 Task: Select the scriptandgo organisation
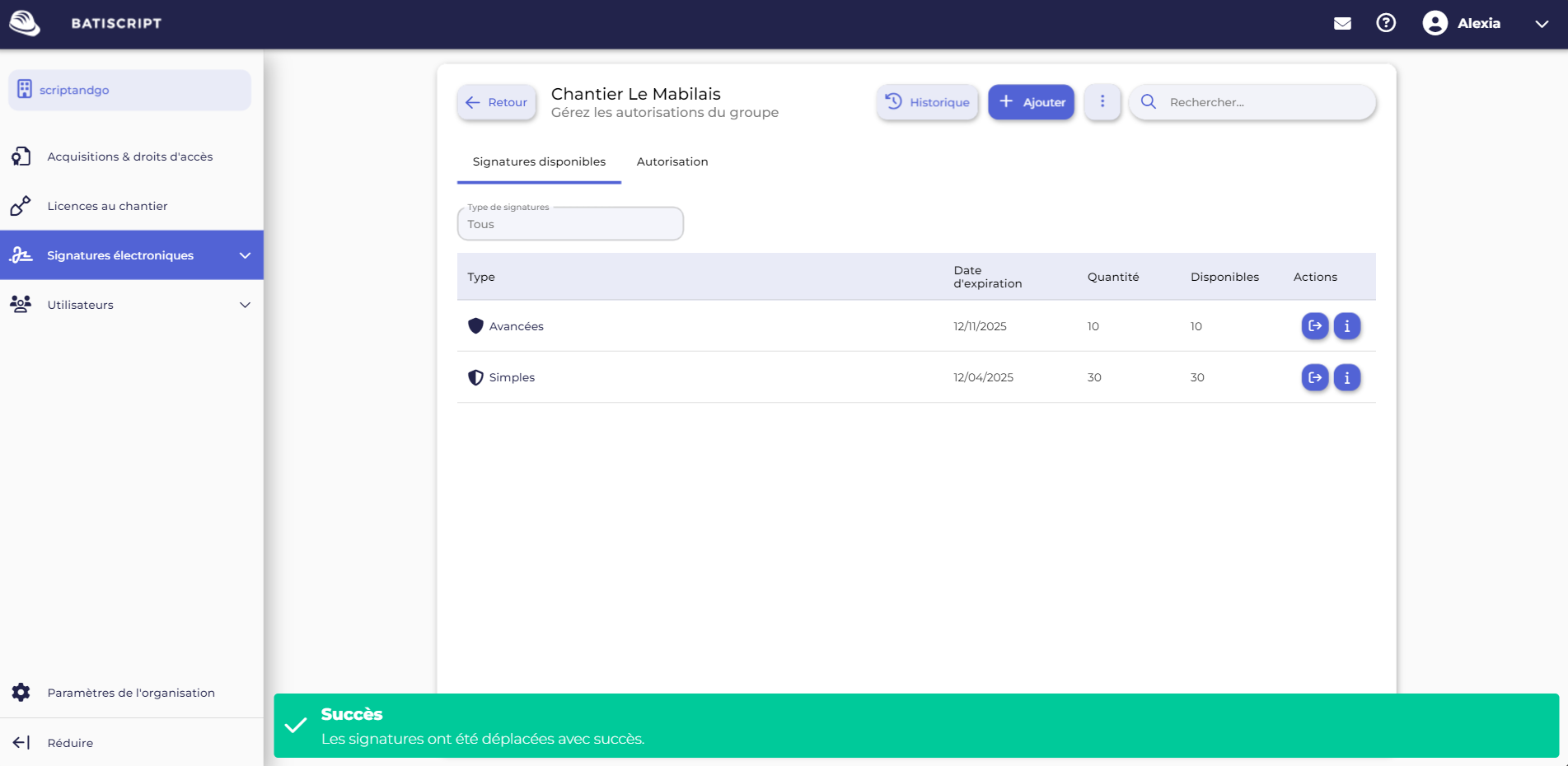129,90
